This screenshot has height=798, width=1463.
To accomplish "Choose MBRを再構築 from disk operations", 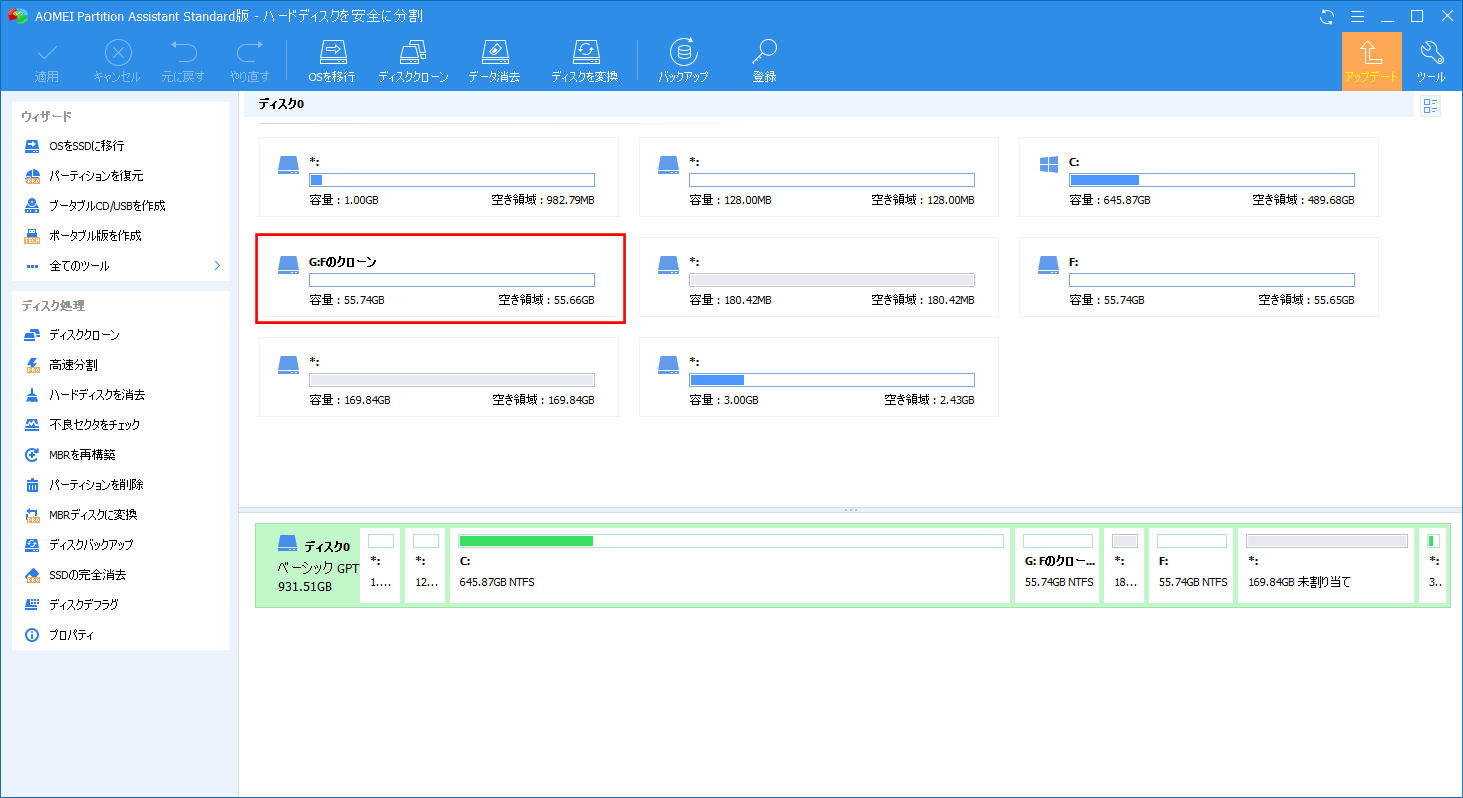I will tap(80, 455).
